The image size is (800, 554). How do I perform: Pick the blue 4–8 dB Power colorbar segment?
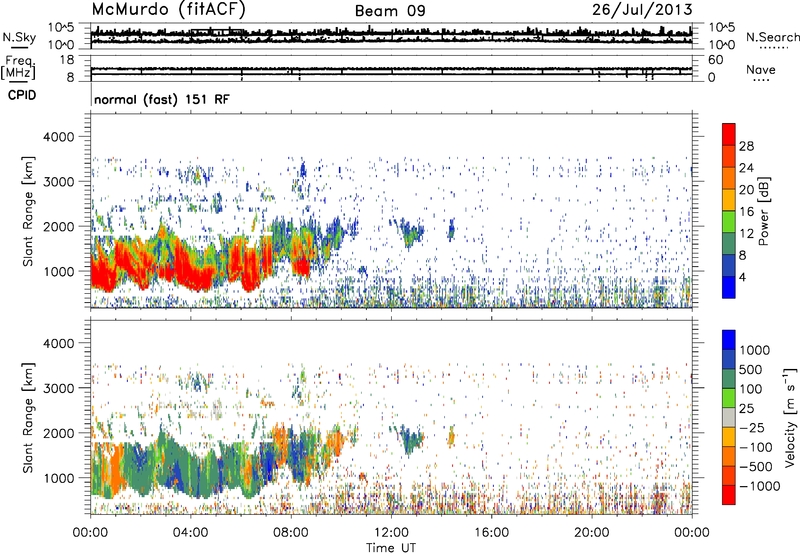[x=729, y=266]
